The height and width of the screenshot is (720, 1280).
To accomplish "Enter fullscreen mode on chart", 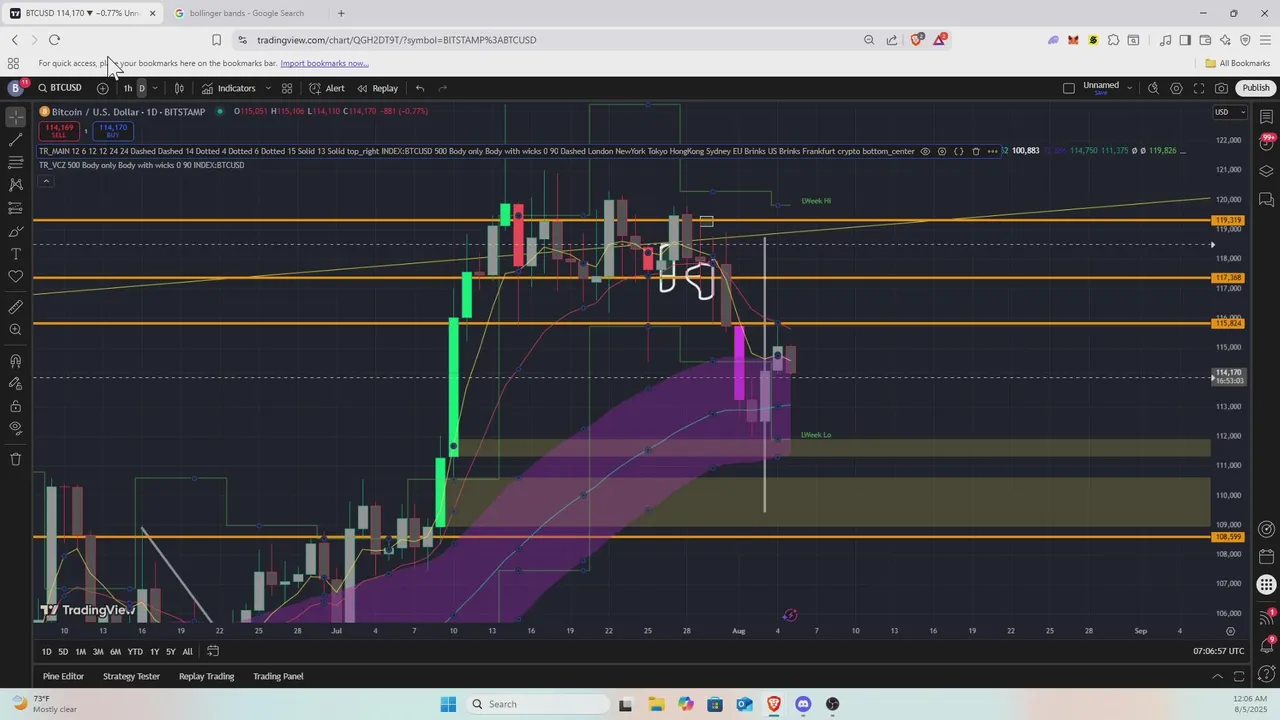I will coord(1199,88).
